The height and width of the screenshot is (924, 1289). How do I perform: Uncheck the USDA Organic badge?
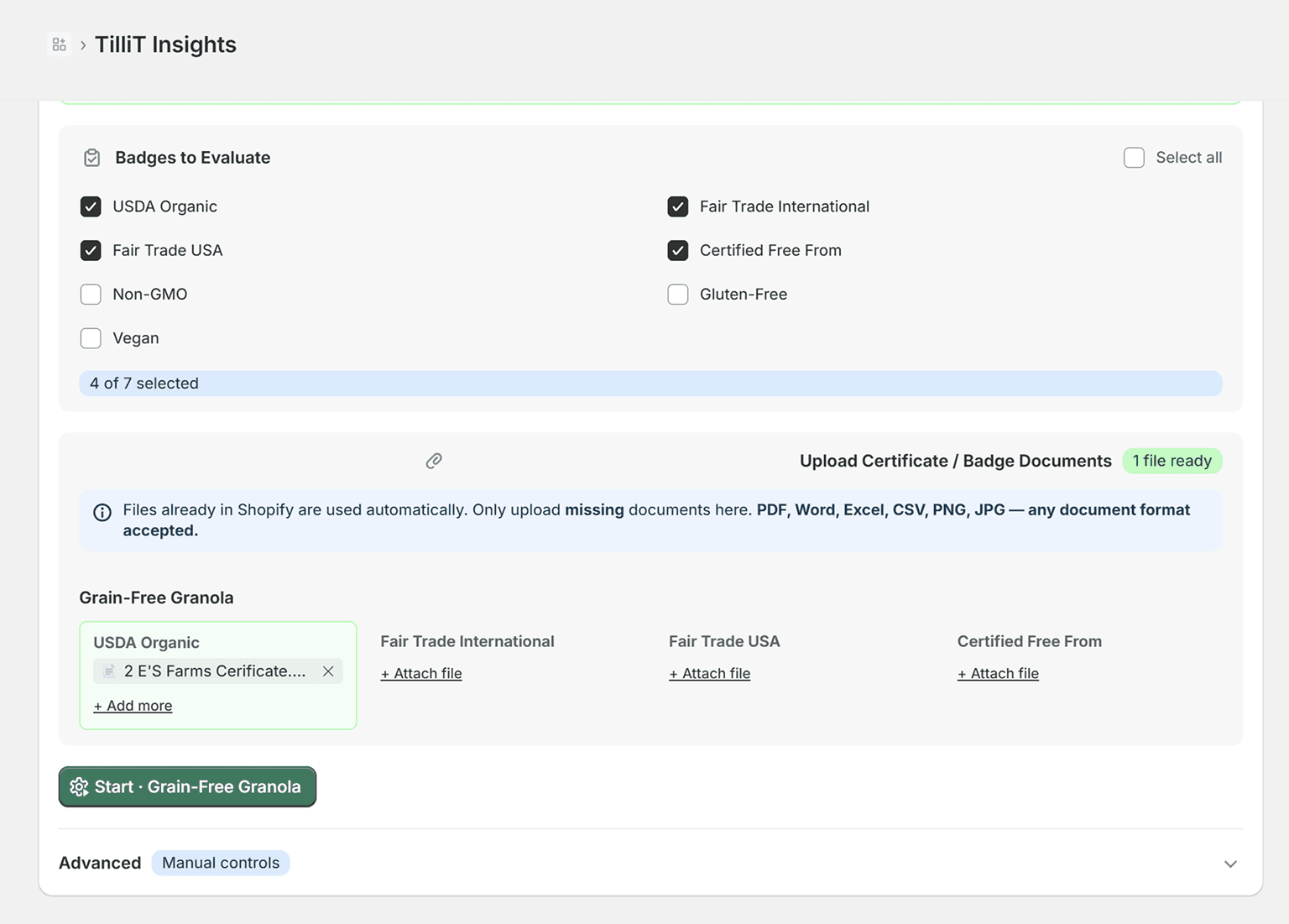click(x=91, y=206)
